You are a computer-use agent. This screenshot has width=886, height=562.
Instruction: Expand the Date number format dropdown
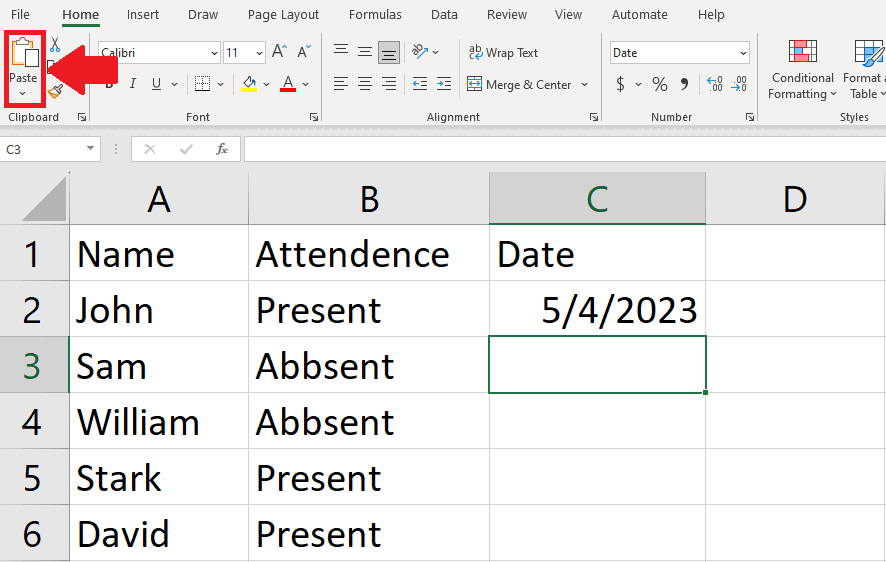click(743, 53)
